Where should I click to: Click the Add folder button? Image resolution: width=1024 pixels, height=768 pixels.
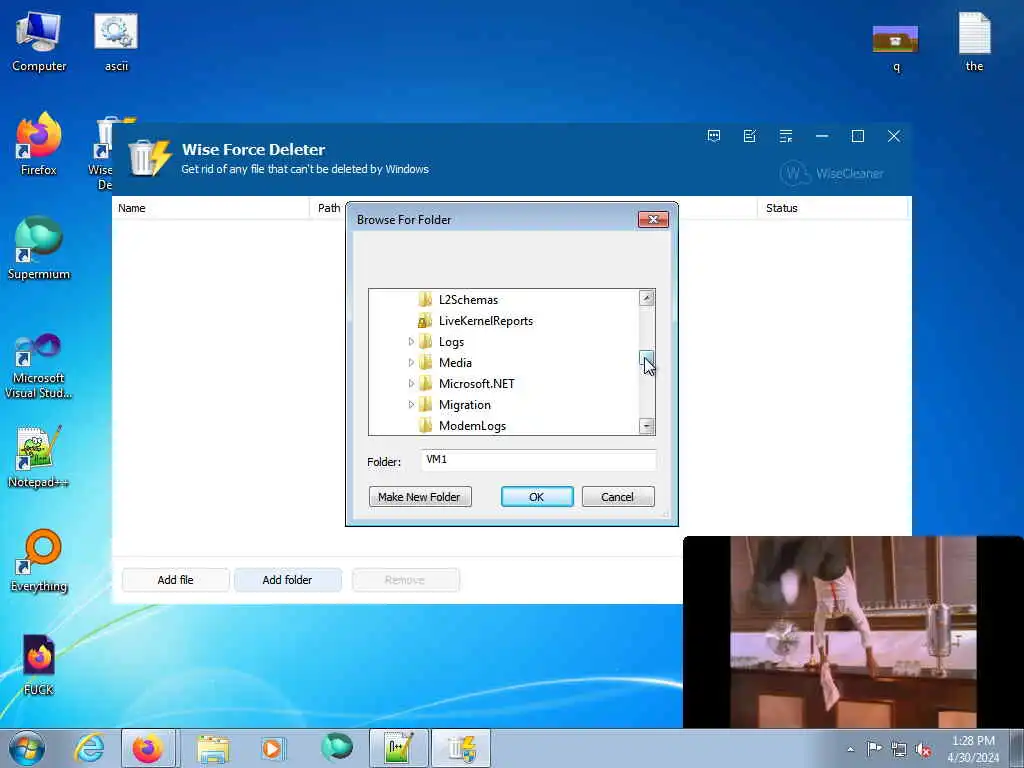click(287, 580)
